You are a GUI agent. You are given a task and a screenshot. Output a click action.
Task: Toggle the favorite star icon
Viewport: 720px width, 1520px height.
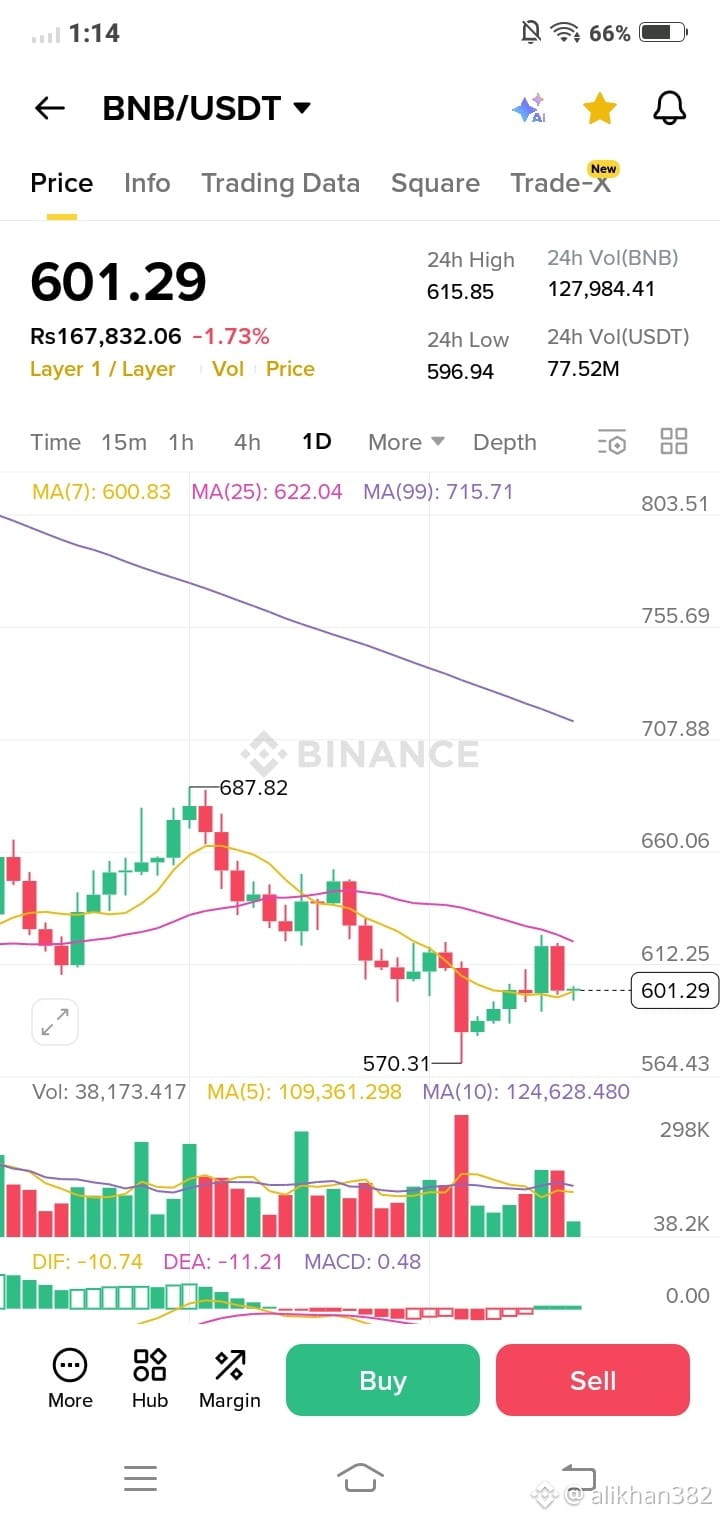pyautogui.click(x=599, y=108)
